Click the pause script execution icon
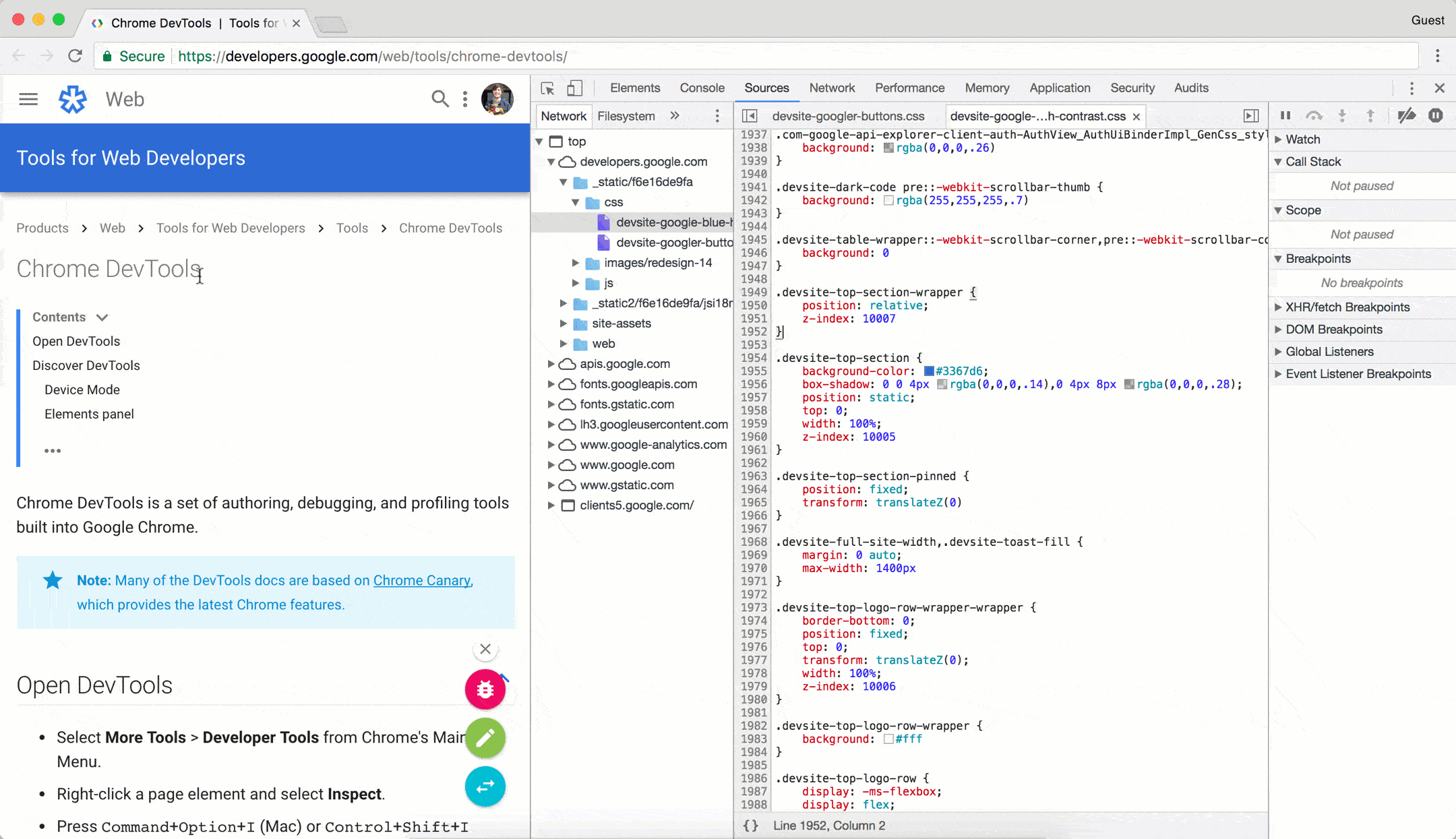 [x=1285, y=115]
